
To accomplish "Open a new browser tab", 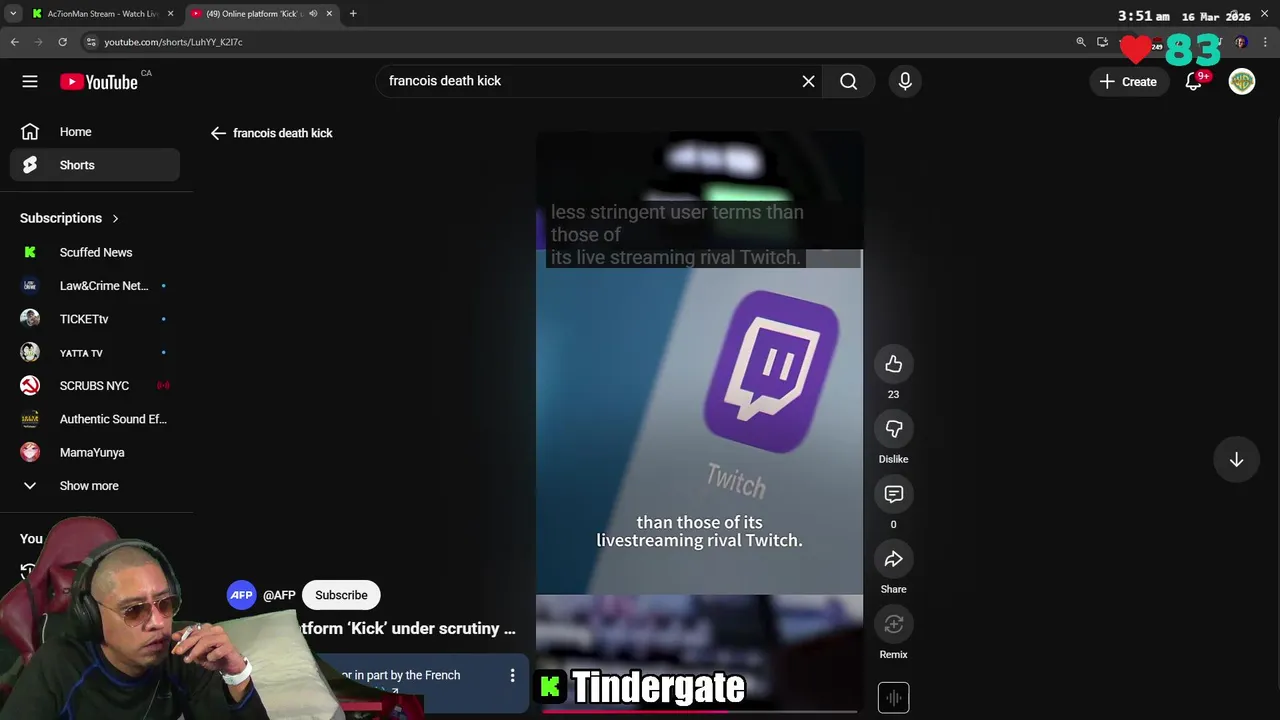I will 353,14.
